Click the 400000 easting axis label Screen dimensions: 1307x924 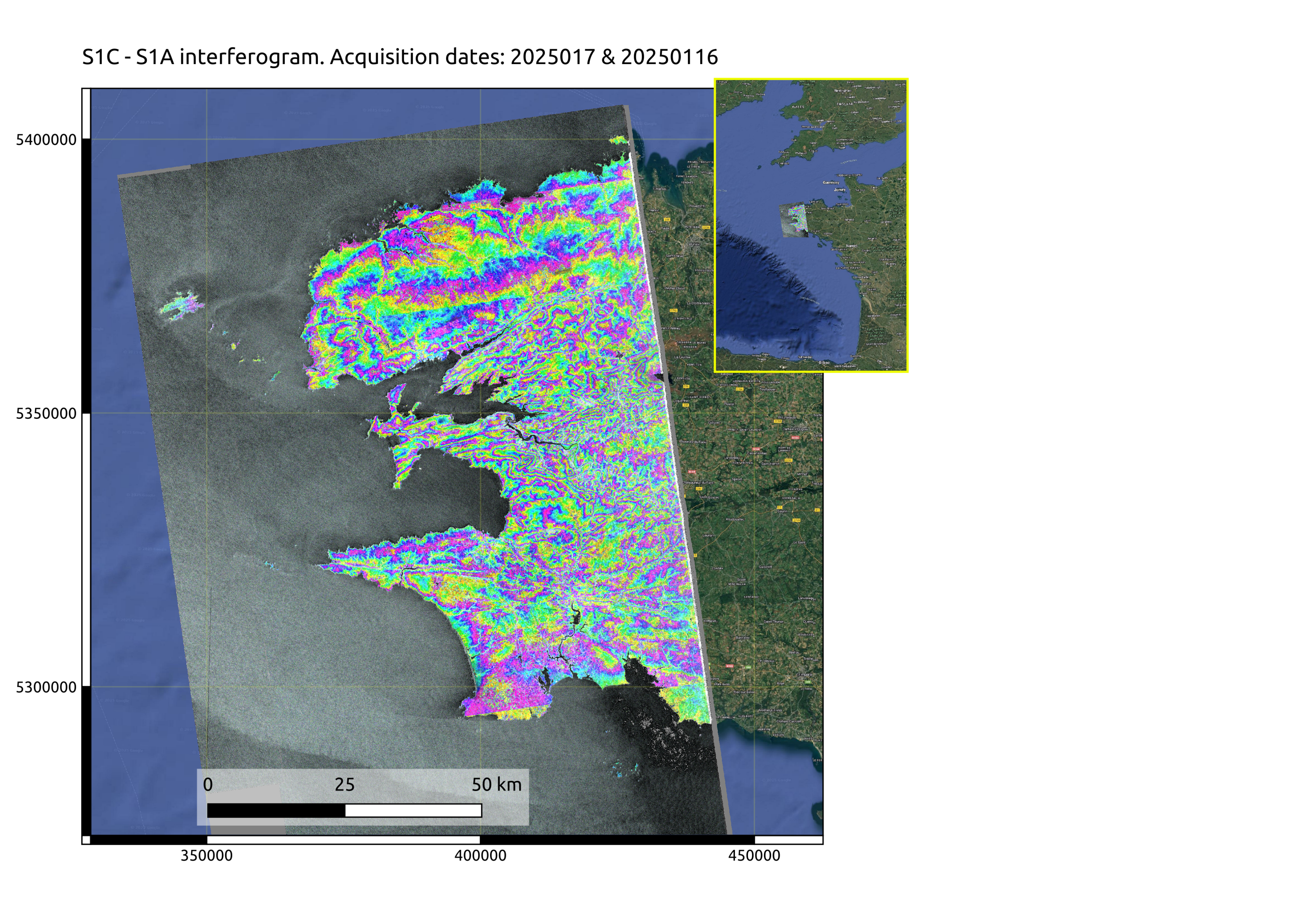[480, 856]
